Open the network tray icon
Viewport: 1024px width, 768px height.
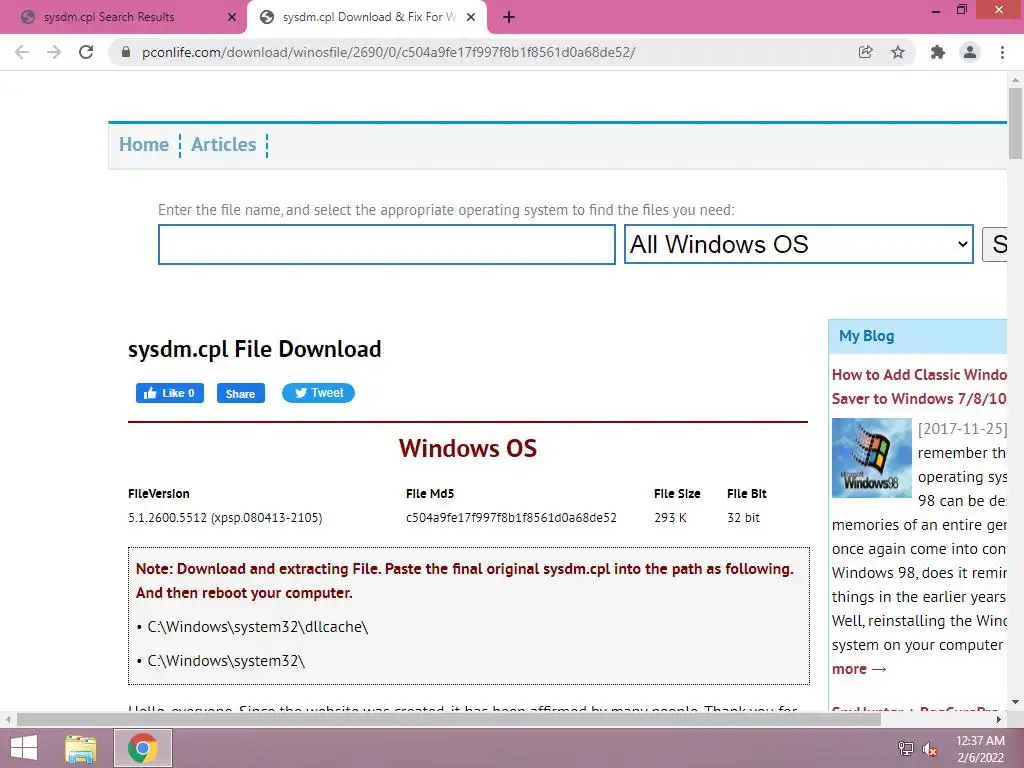pos(905,748)
